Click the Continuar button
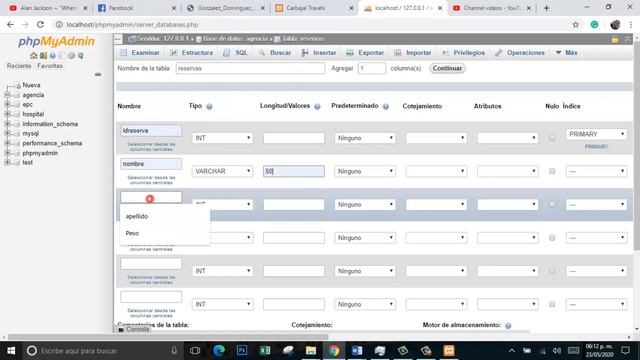 tap(447, 68)
